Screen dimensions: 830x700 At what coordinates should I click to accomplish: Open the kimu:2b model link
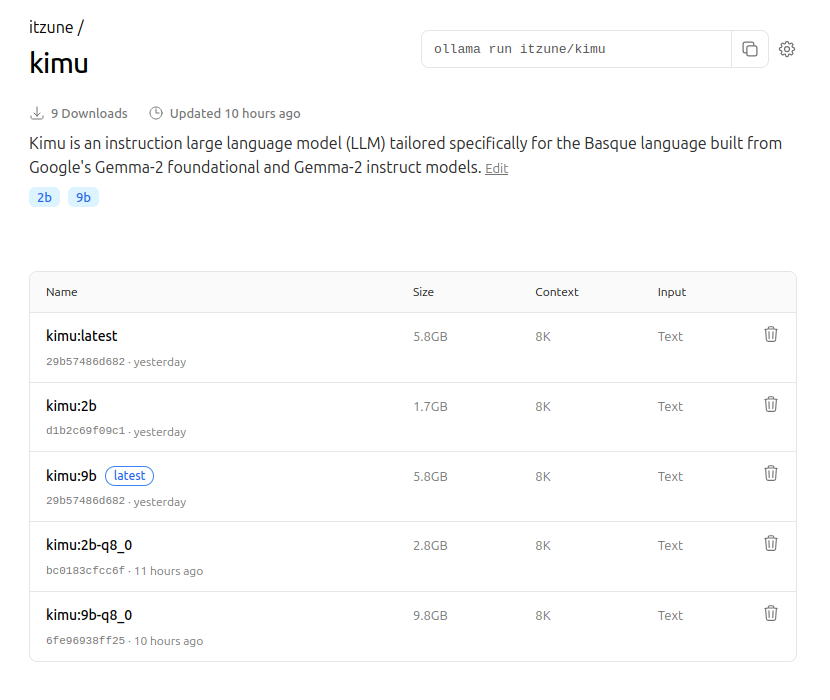[x=71, y=406]
